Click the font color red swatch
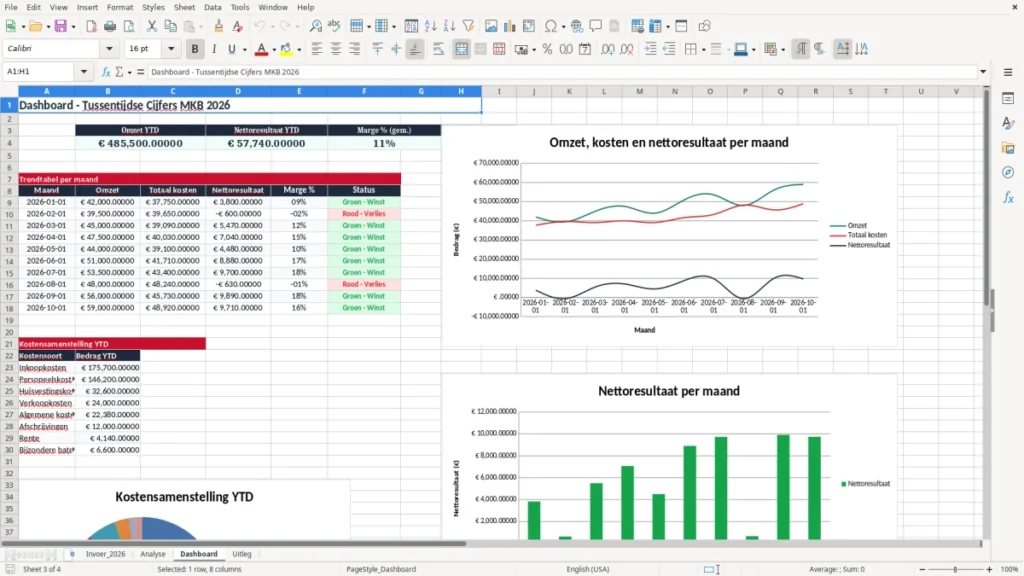This screenshot has height=576, width=1024. (x=261, y=50)
